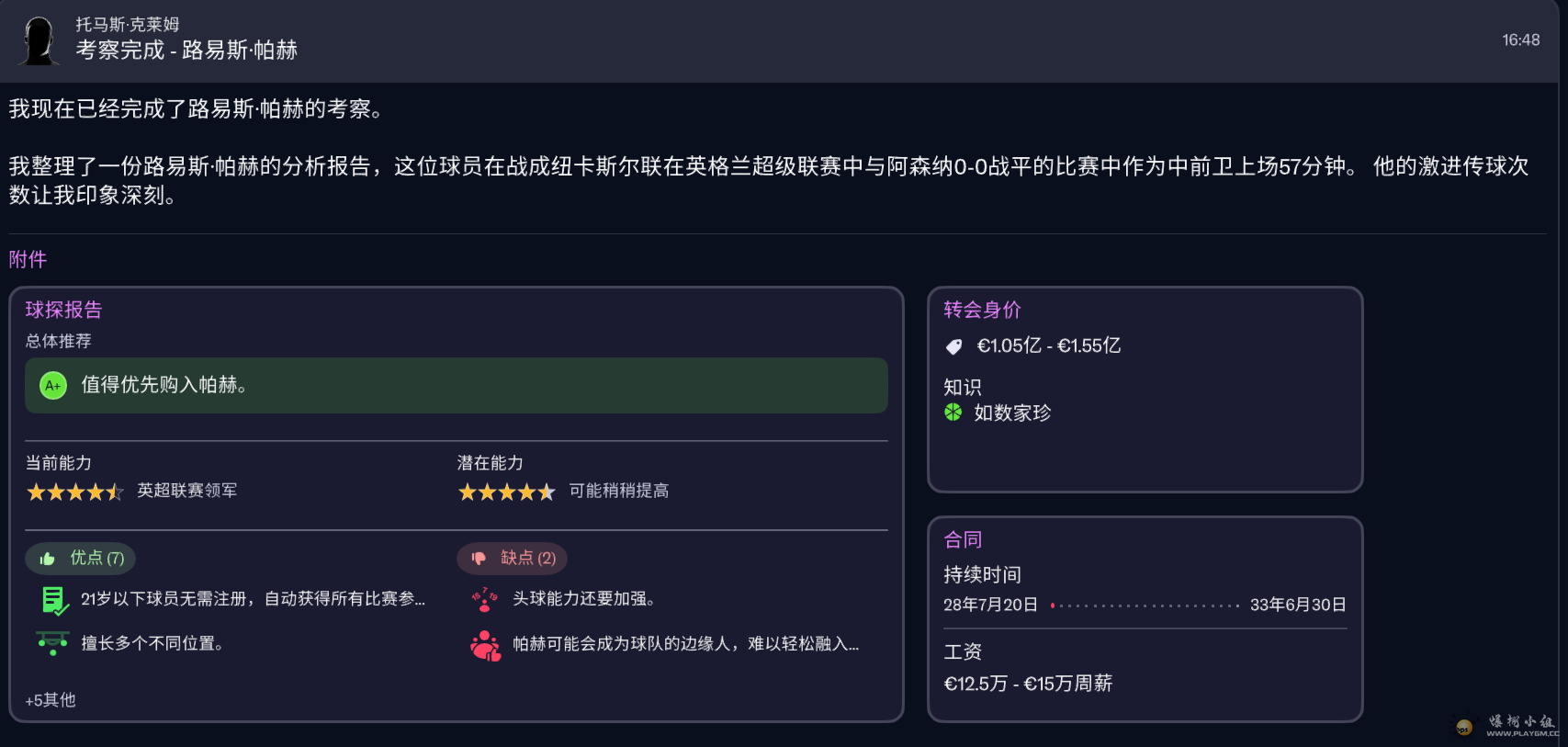Viewport: 1568px width, 747px height.
Task: Click the heading weakness icon
Action: point(484,599)
